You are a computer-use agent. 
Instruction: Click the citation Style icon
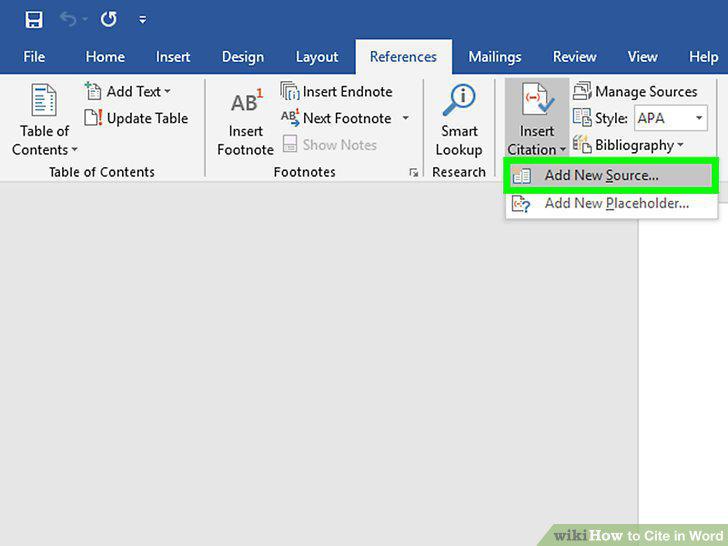click(x=582, y=117)
